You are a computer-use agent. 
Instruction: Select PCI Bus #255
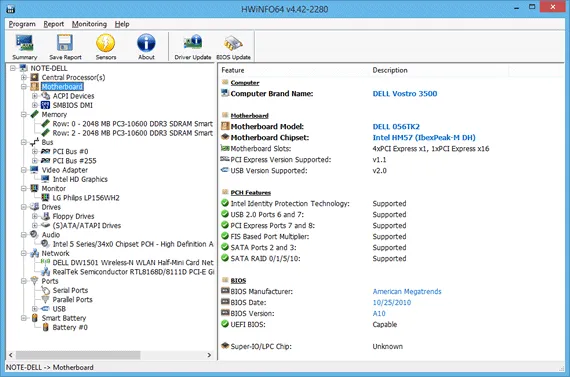[x=75, y=161]
